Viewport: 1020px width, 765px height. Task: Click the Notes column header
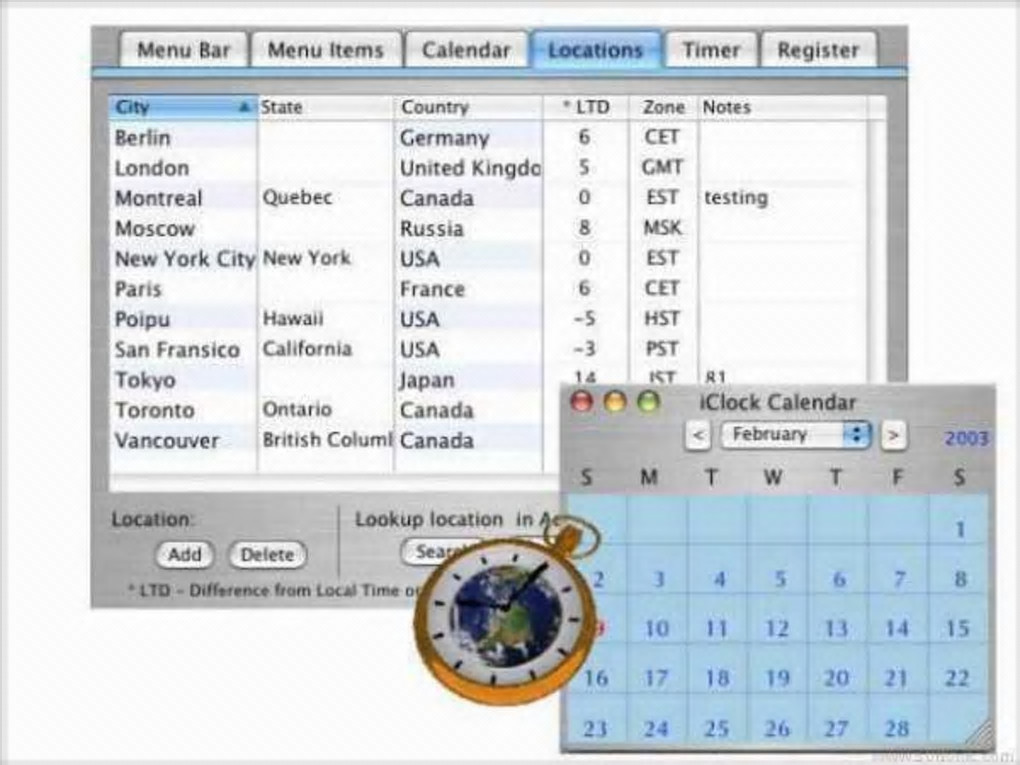(784, 107)
